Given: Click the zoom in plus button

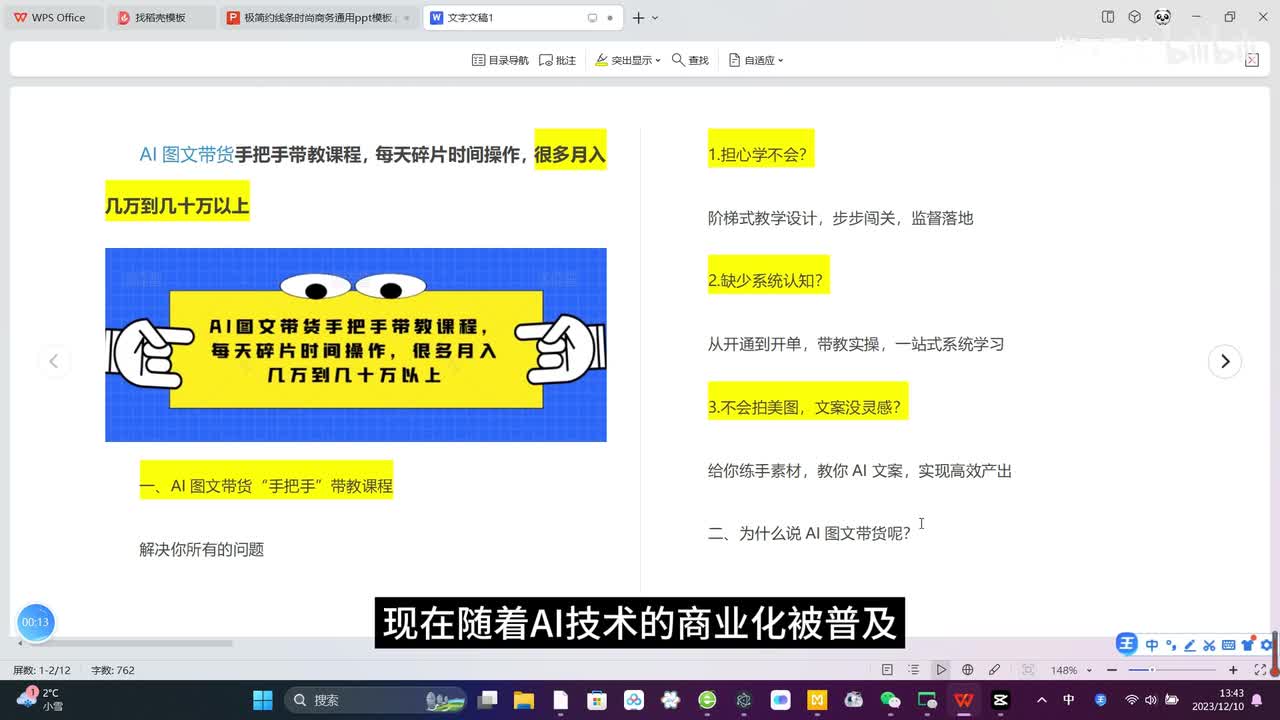Looking at the screenshot, I should (1233, 670).
